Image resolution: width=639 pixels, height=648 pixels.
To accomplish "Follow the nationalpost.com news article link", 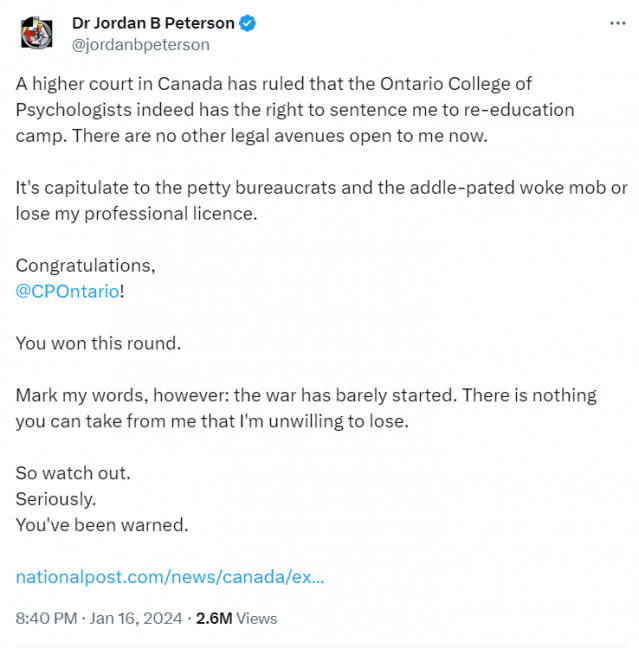I will 170,577.
